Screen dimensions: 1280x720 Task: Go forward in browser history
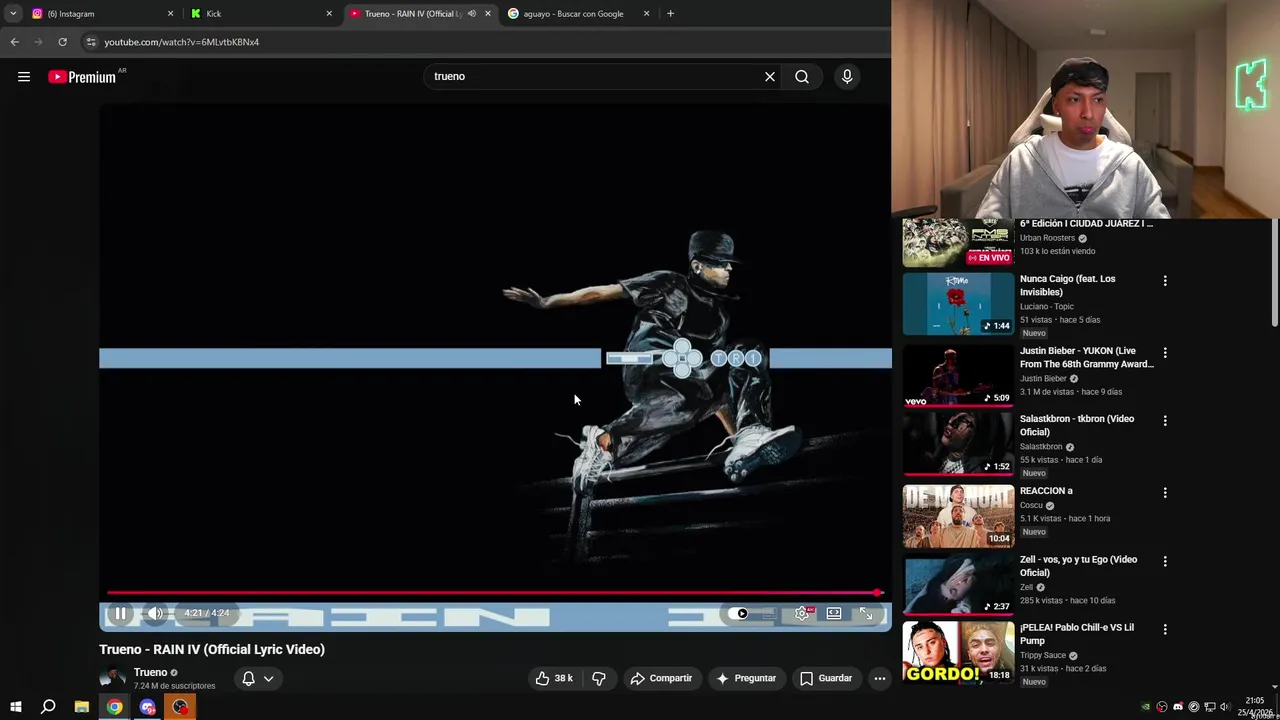click(38, 42)
